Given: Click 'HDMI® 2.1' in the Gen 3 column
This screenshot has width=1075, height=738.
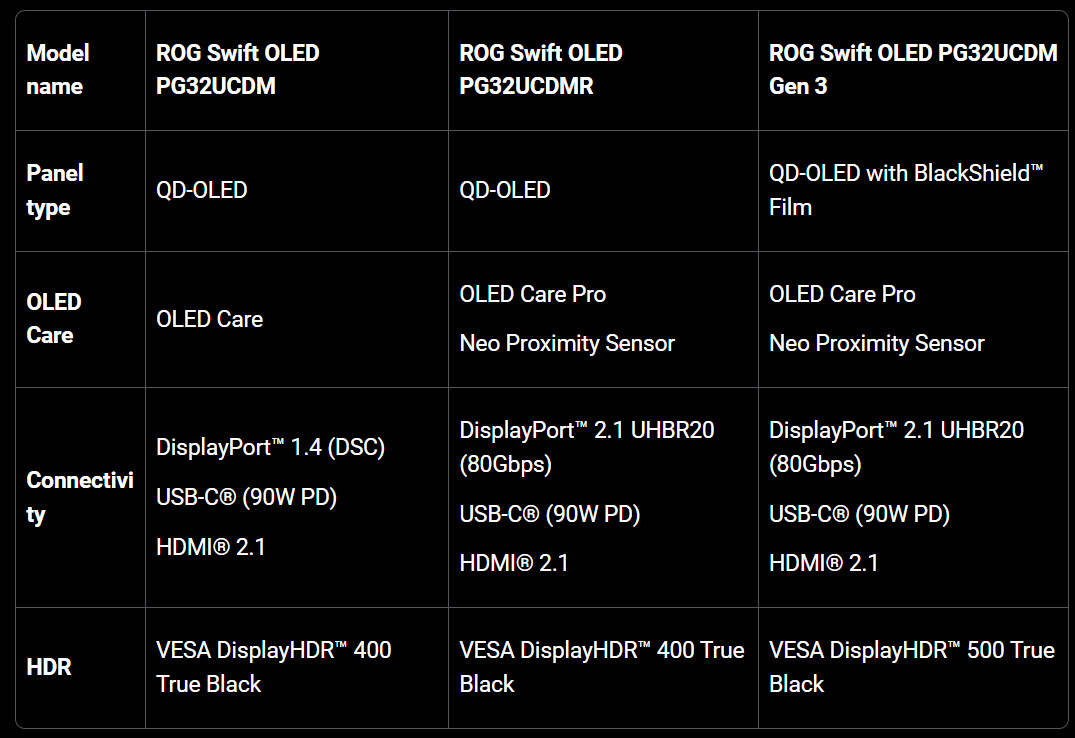Looking at the screenshot, I should coord(824,563).
